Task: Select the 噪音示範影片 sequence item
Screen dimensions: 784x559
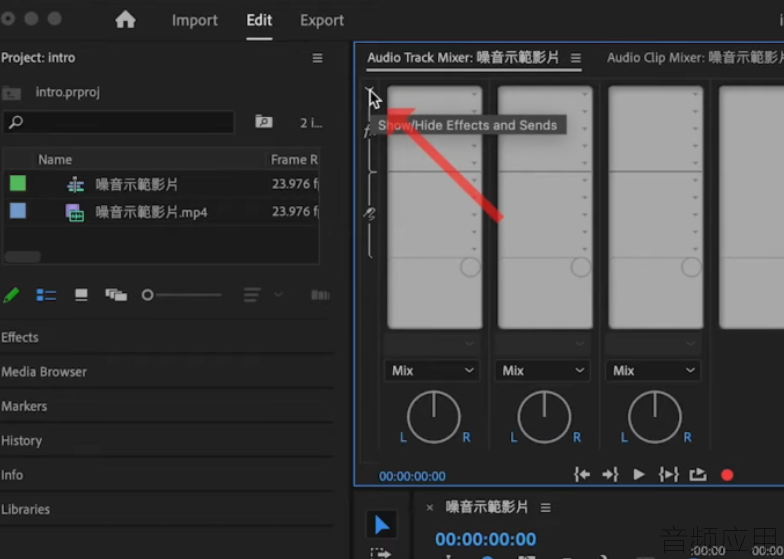Action: point(136,184)
